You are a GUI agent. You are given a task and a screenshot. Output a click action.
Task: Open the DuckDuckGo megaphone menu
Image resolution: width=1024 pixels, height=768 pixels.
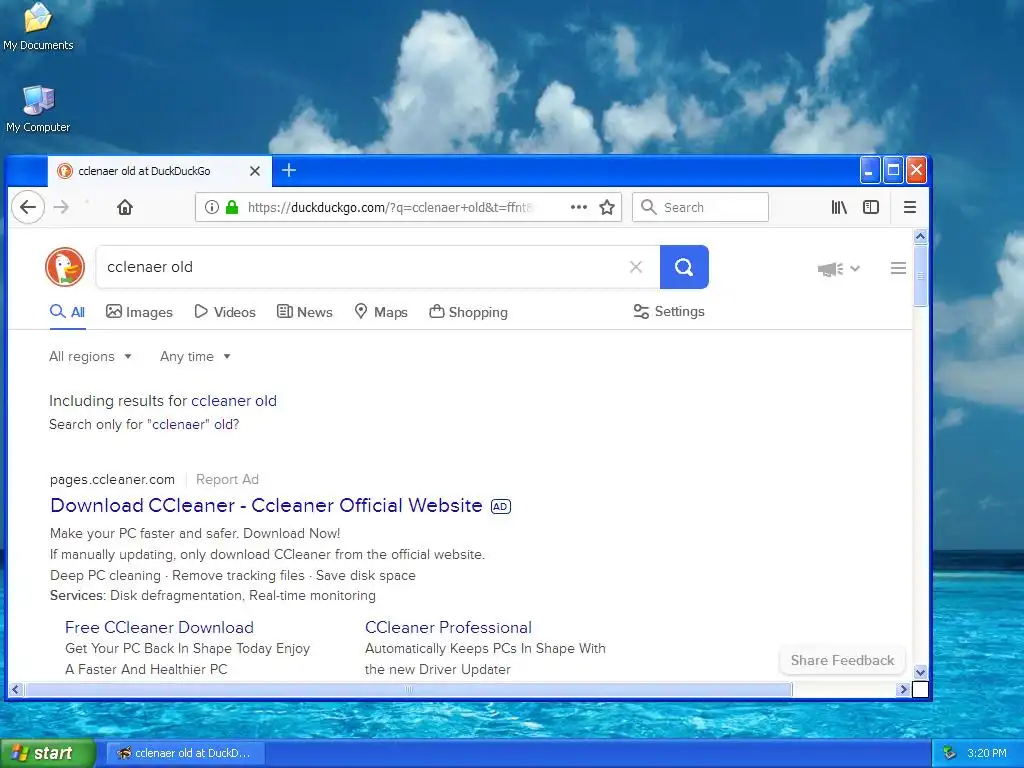[839, 268]
